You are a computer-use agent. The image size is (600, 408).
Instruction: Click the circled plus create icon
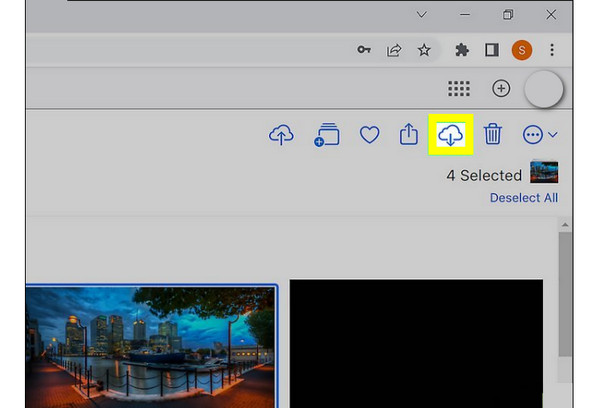(501, 88)
